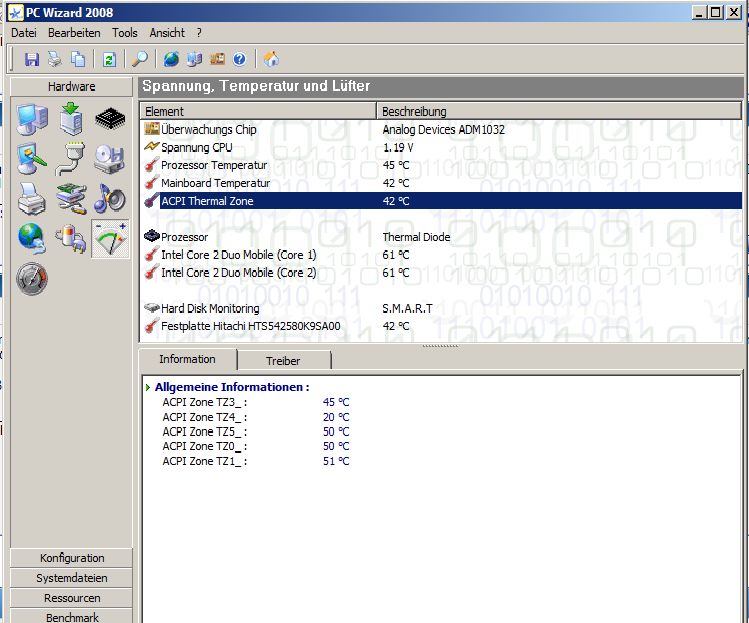The width and height of the screenshot is (749, 623).
Task: Select the Prozessor Temperatur row
Action: (x=441, y=165)
